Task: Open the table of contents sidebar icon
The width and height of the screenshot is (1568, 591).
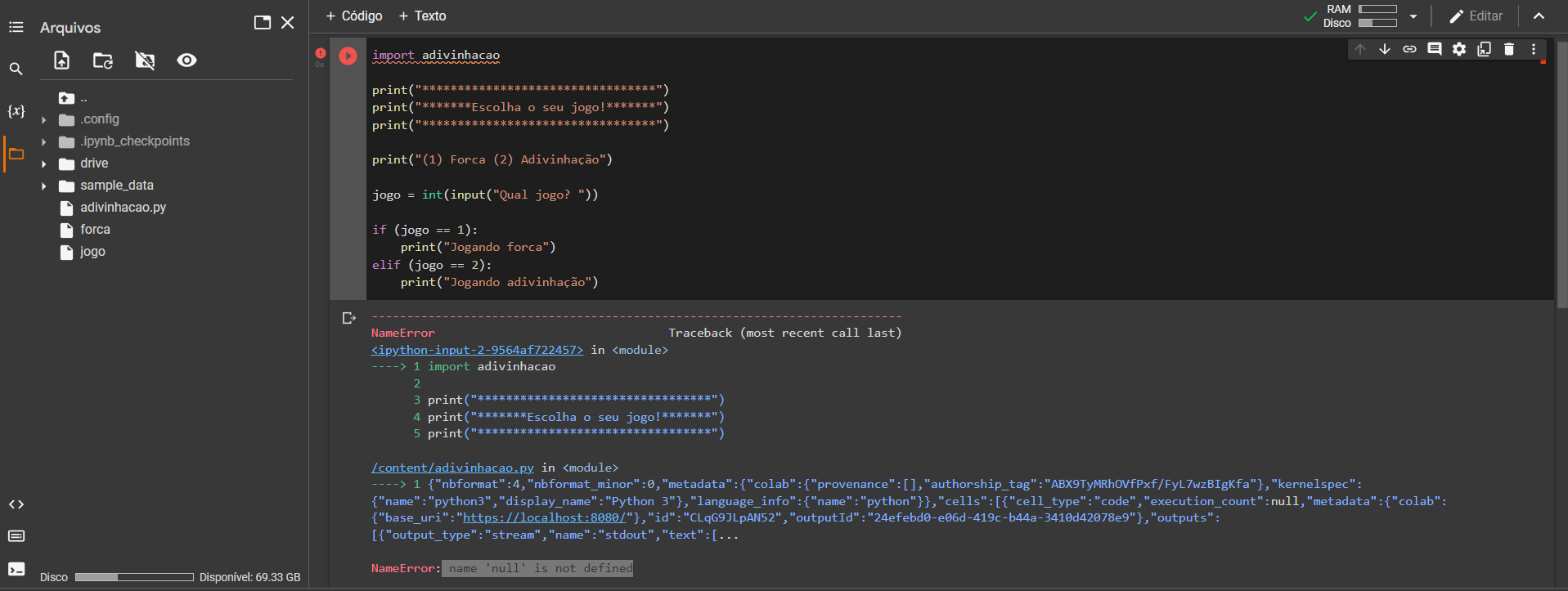Action: [x=16, y=28]
